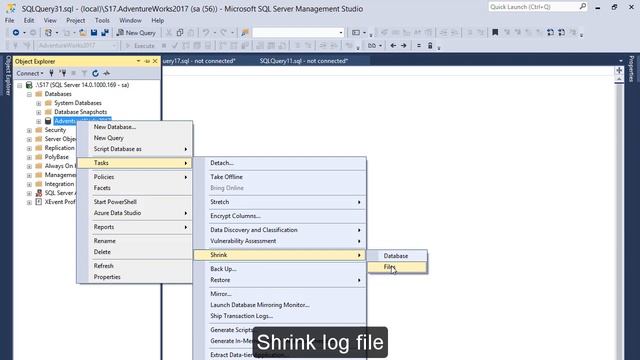Select Database in the Shrink submenu

[397, 256]
